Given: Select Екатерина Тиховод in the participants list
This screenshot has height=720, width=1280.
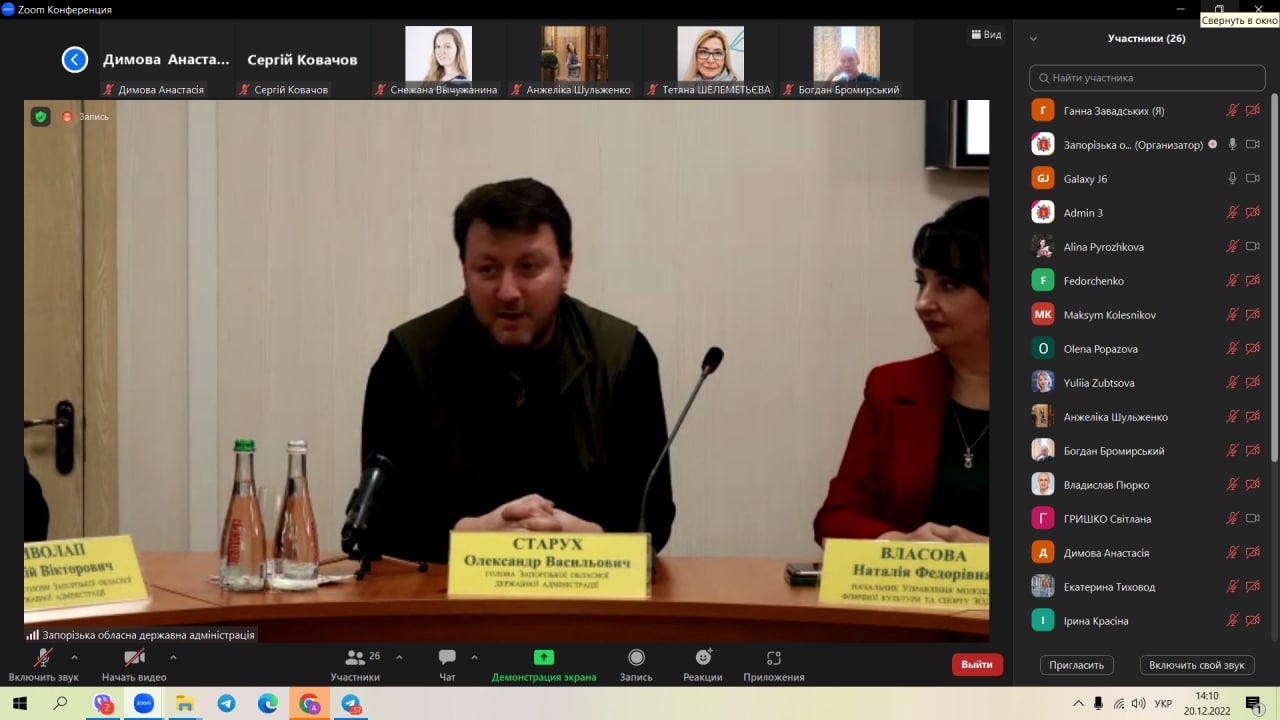Looking at the screenshot, I should click(1146, 587).
